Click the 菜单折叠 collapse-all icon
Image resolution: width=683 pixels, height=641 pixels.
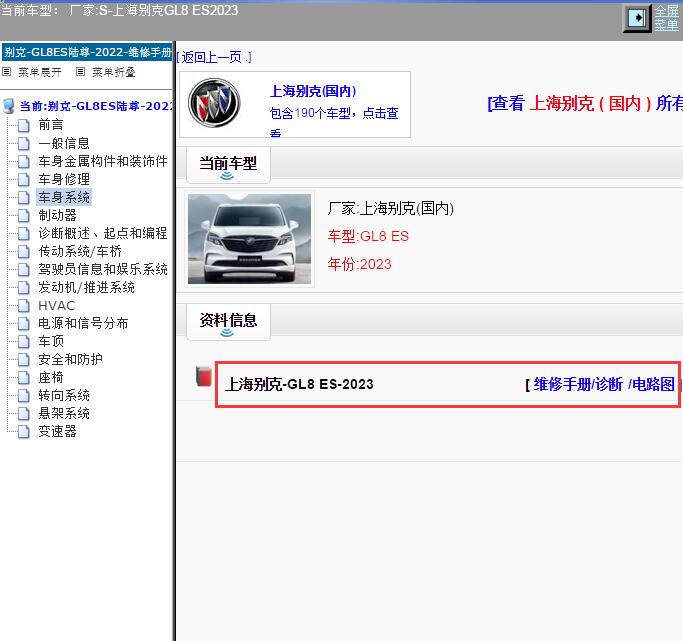pos(80,71)
